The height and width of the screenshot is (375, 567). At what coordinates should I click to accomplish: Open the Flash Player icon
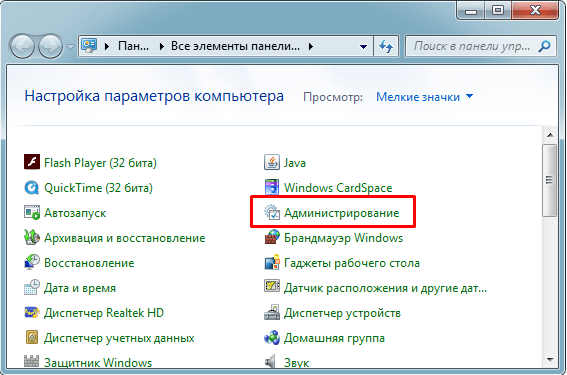tap(32, 162)
